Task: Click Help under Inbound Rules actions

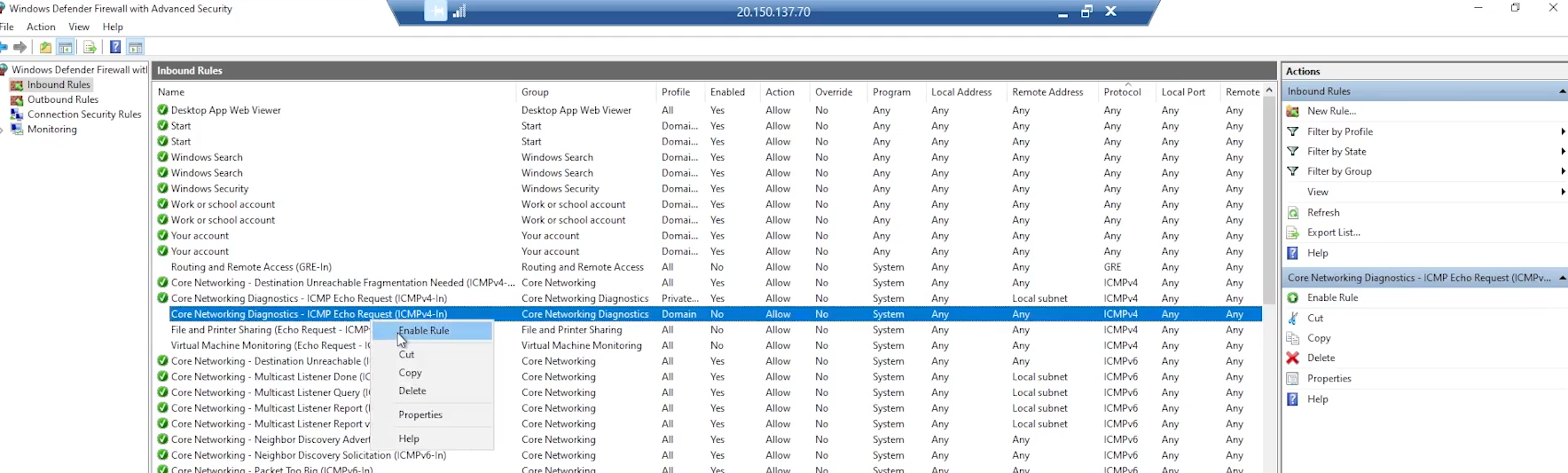Action: click(x=1317, y=253)
